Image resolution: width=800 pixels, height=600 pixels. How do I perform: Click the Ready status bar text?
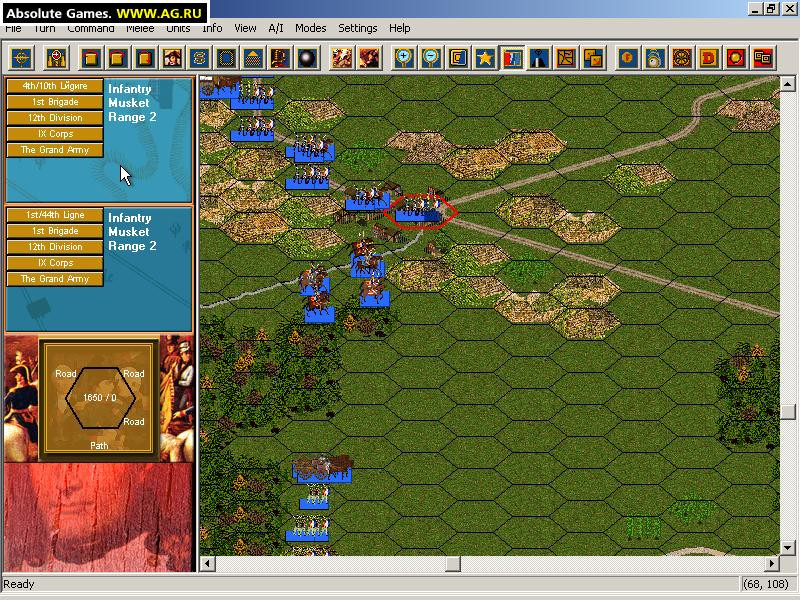(19, 584)
